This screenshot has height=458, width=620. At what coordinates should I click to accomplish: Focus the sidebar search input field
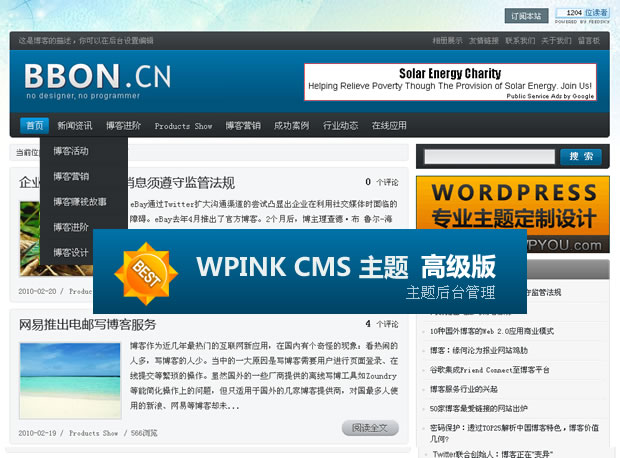[490, 157]
